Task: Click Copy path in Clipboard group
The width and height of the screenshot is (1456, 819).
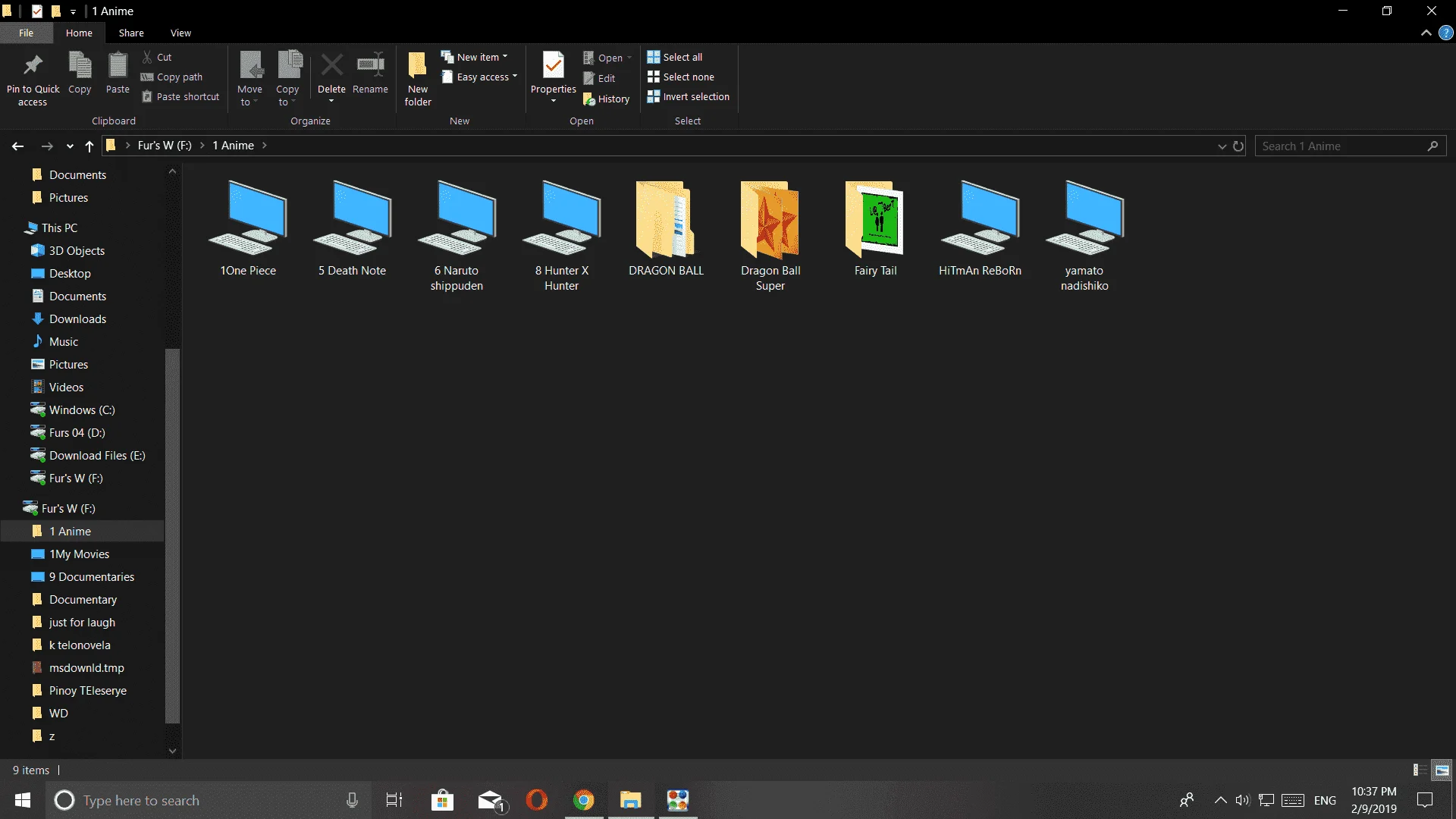Action: (x=171, y=77)
